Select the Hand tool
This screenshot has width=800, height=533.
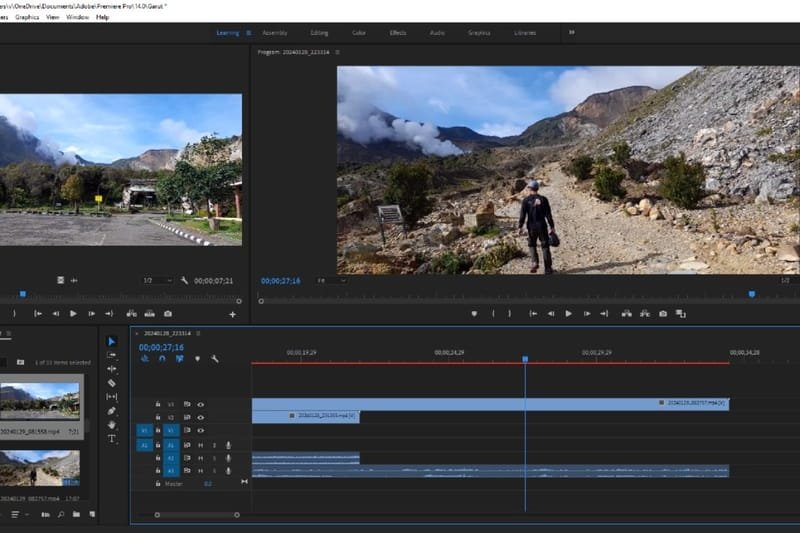112,424
